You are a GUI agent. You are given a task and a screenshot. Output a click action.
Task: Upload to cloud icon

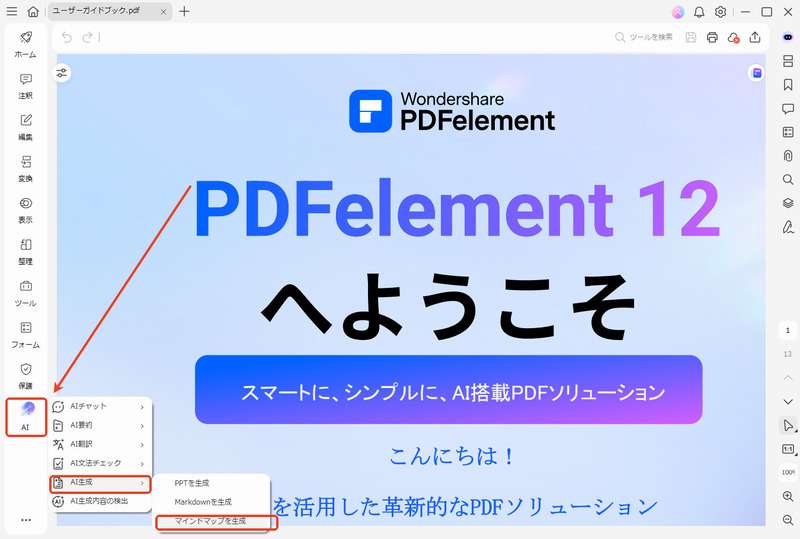(734, 37)
